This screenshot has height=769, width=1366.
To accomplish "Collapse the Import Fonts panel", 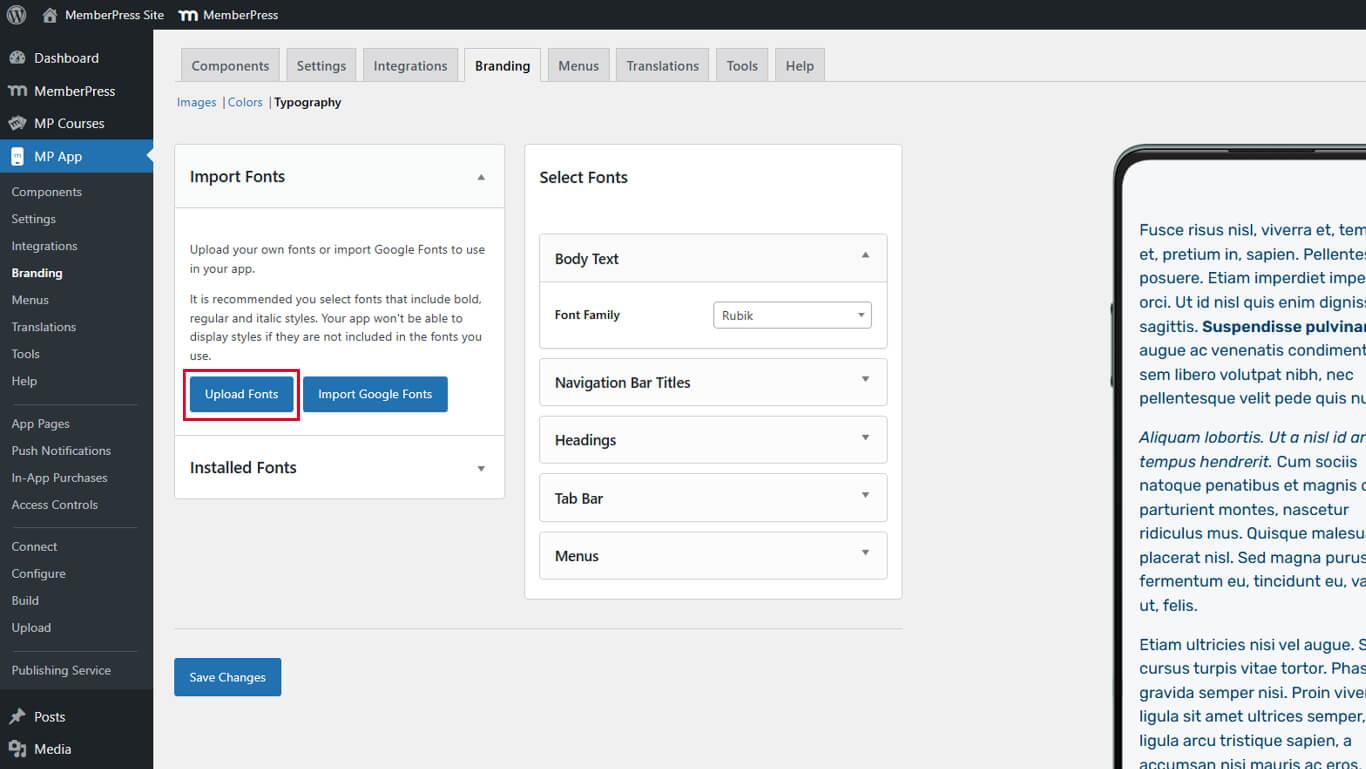I will [x=481, y=177].
